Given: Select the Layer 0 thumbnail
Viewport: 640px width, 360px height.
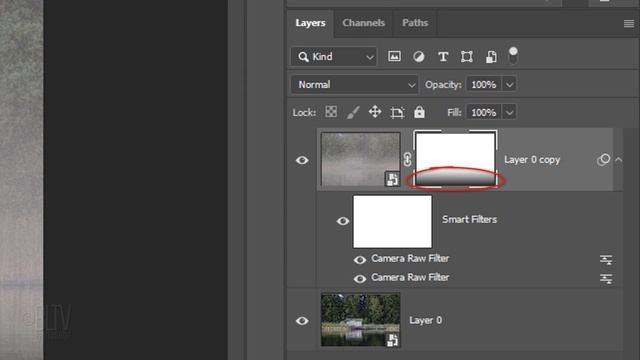Looking at the screenshot, I should point(360,320).
